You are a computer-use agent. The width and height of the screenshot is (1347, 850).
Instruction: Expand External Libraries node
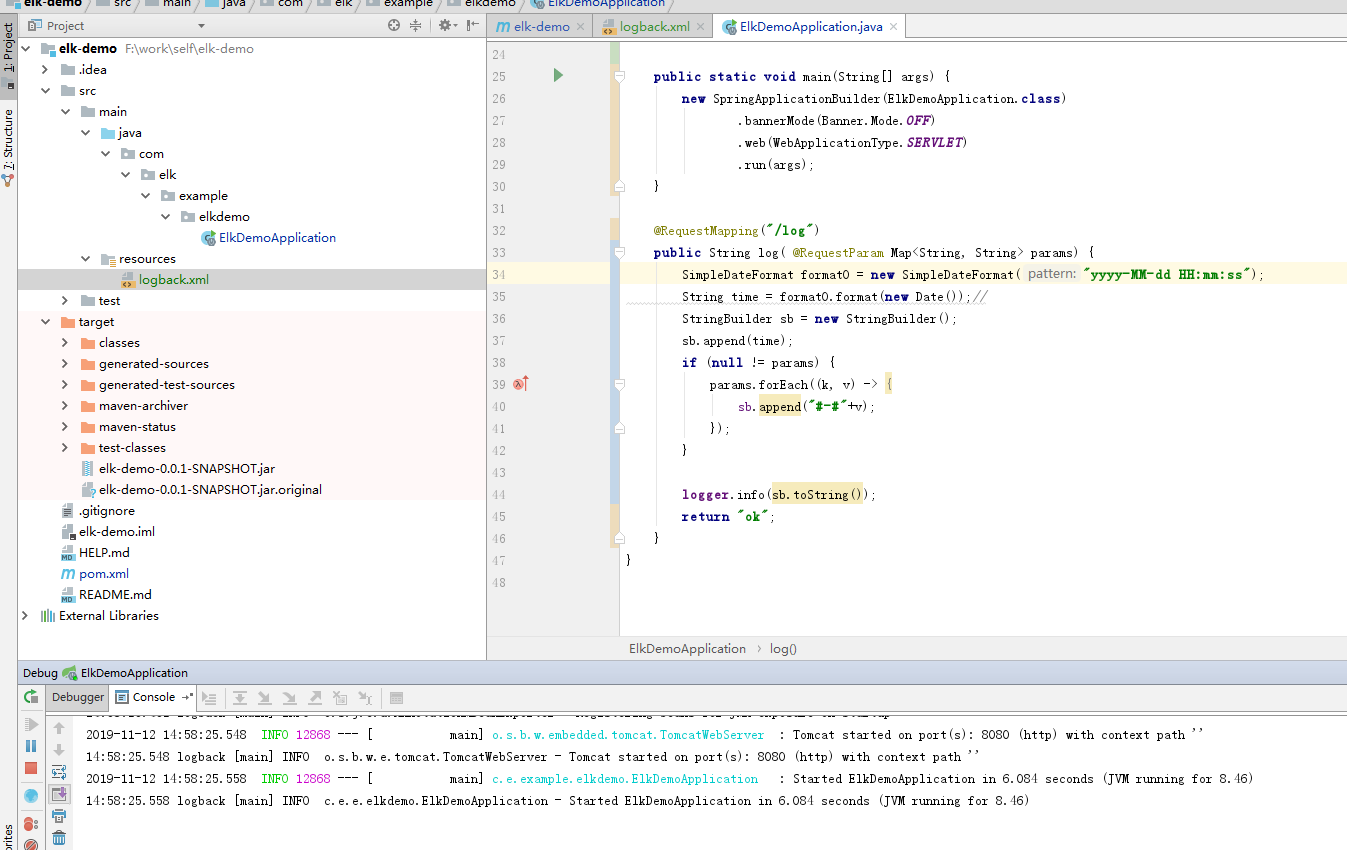pos(25,615)
